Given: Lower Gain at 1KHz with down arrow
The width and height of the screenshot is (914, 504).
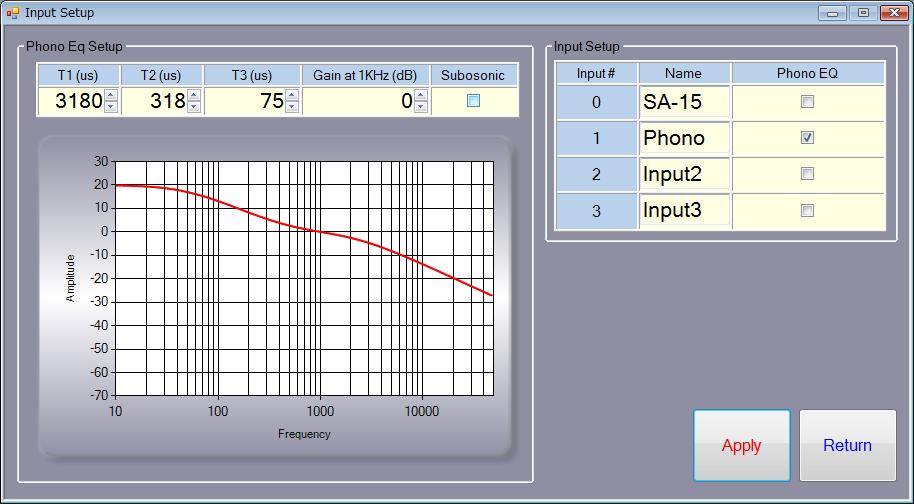Looking at the screenshot, I should coord(420,106).
